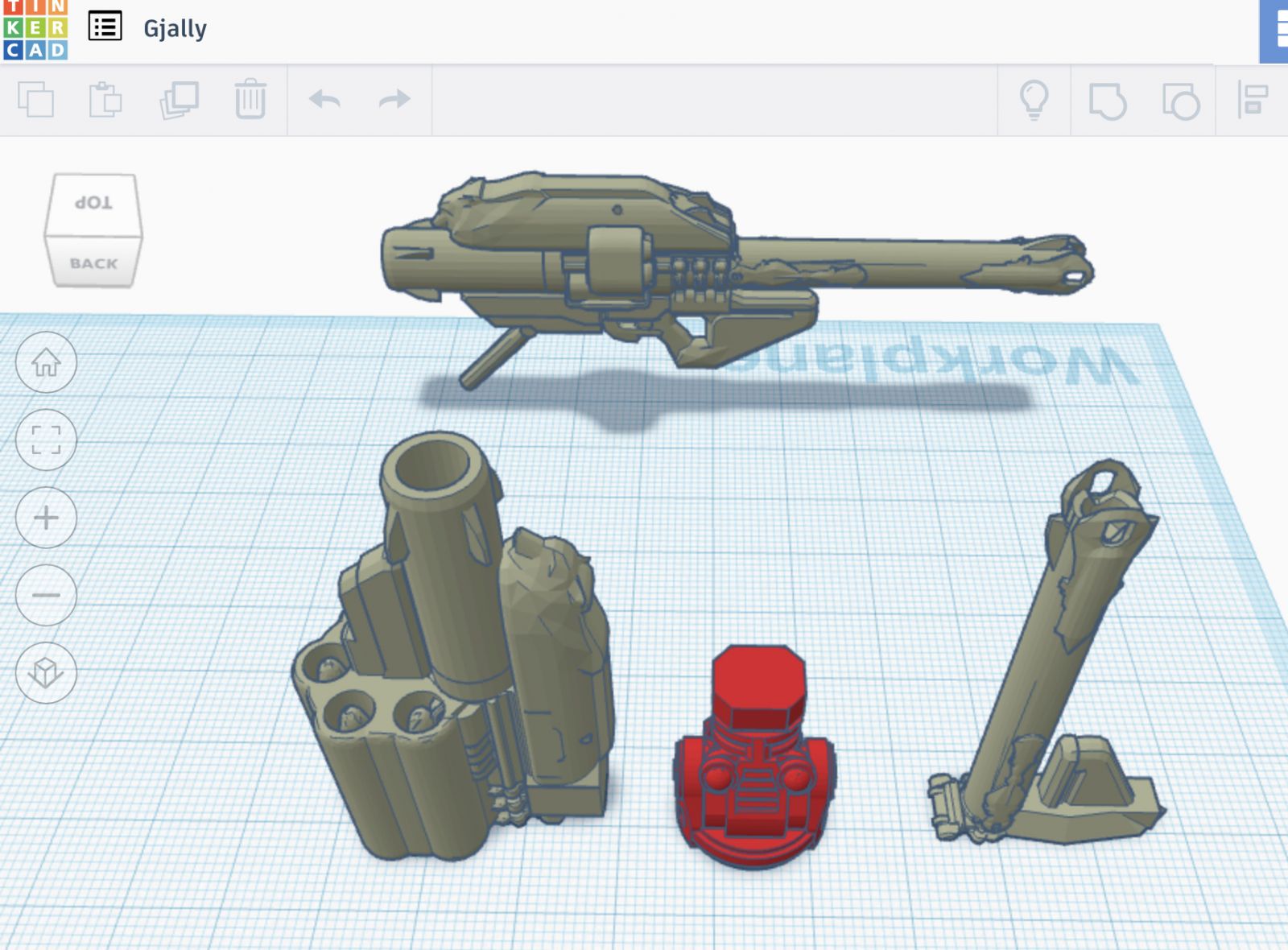1288x950 pixels.
Task: Open the designs list icon
Action: click(105, 27)
